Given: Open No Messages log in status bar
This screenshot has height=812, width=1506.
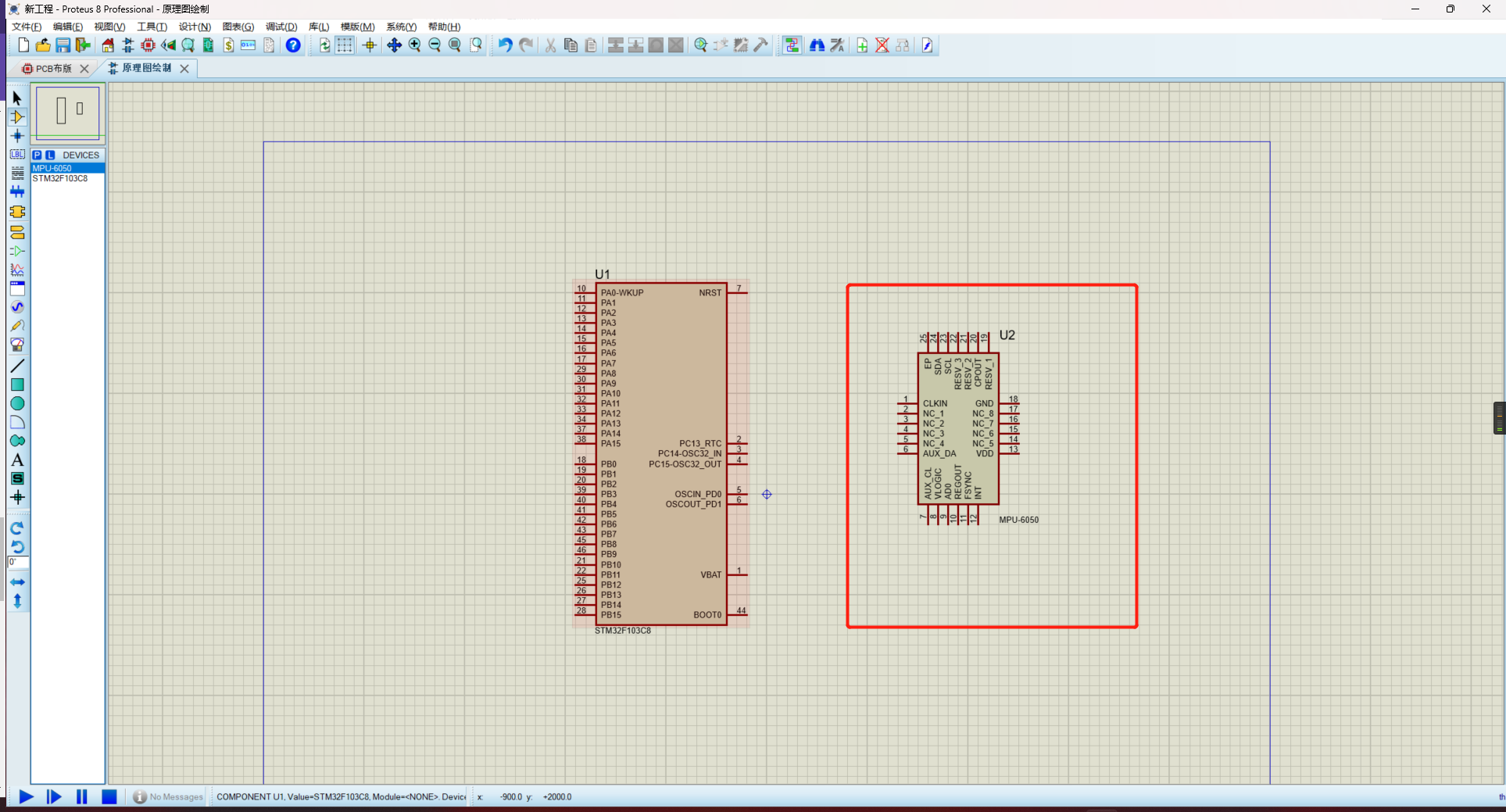Looking at the screenshot, I should point(168,797).
